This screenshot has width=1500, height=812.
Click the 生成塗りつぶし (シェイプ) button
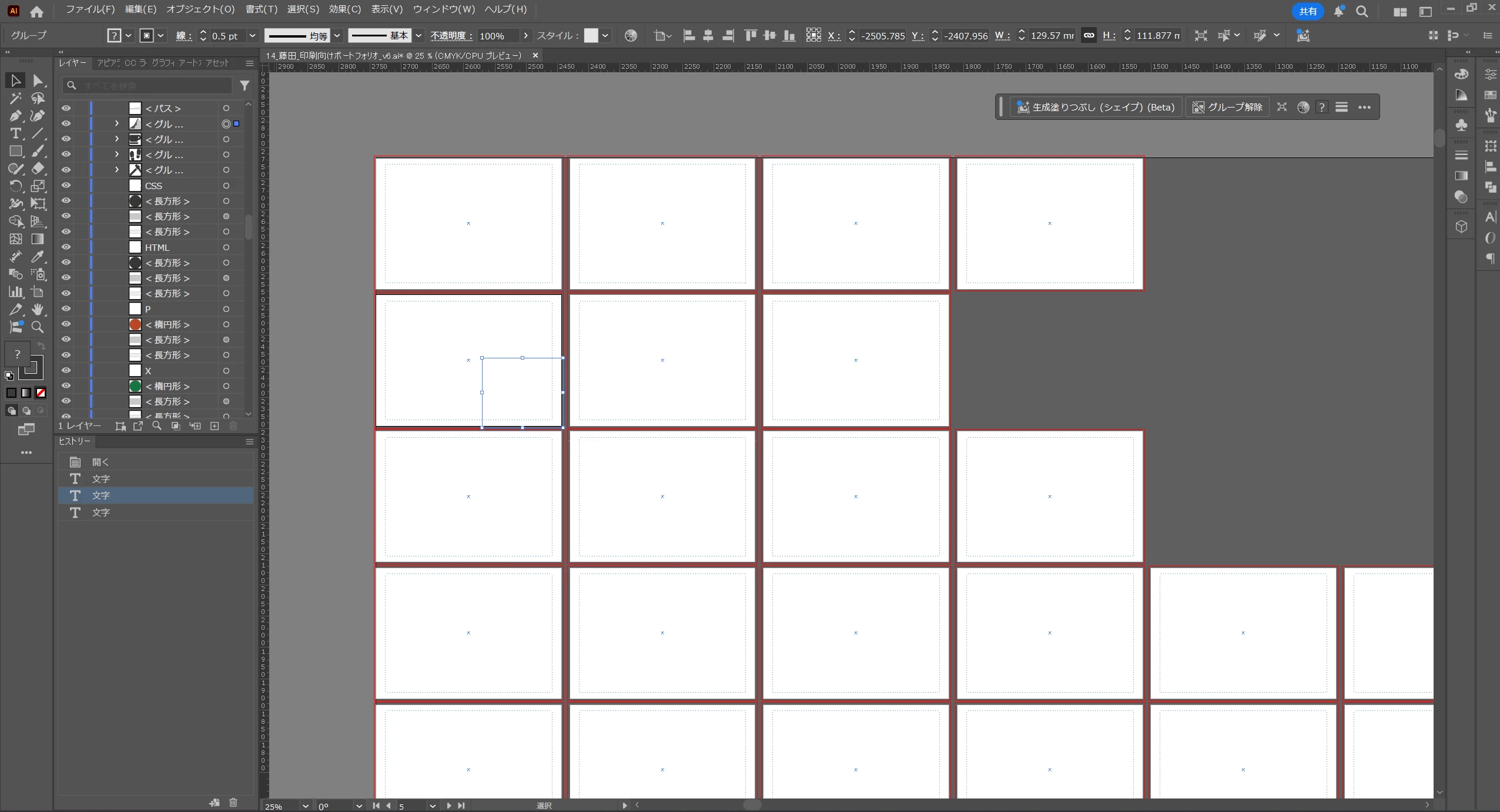coord(1096,107)
